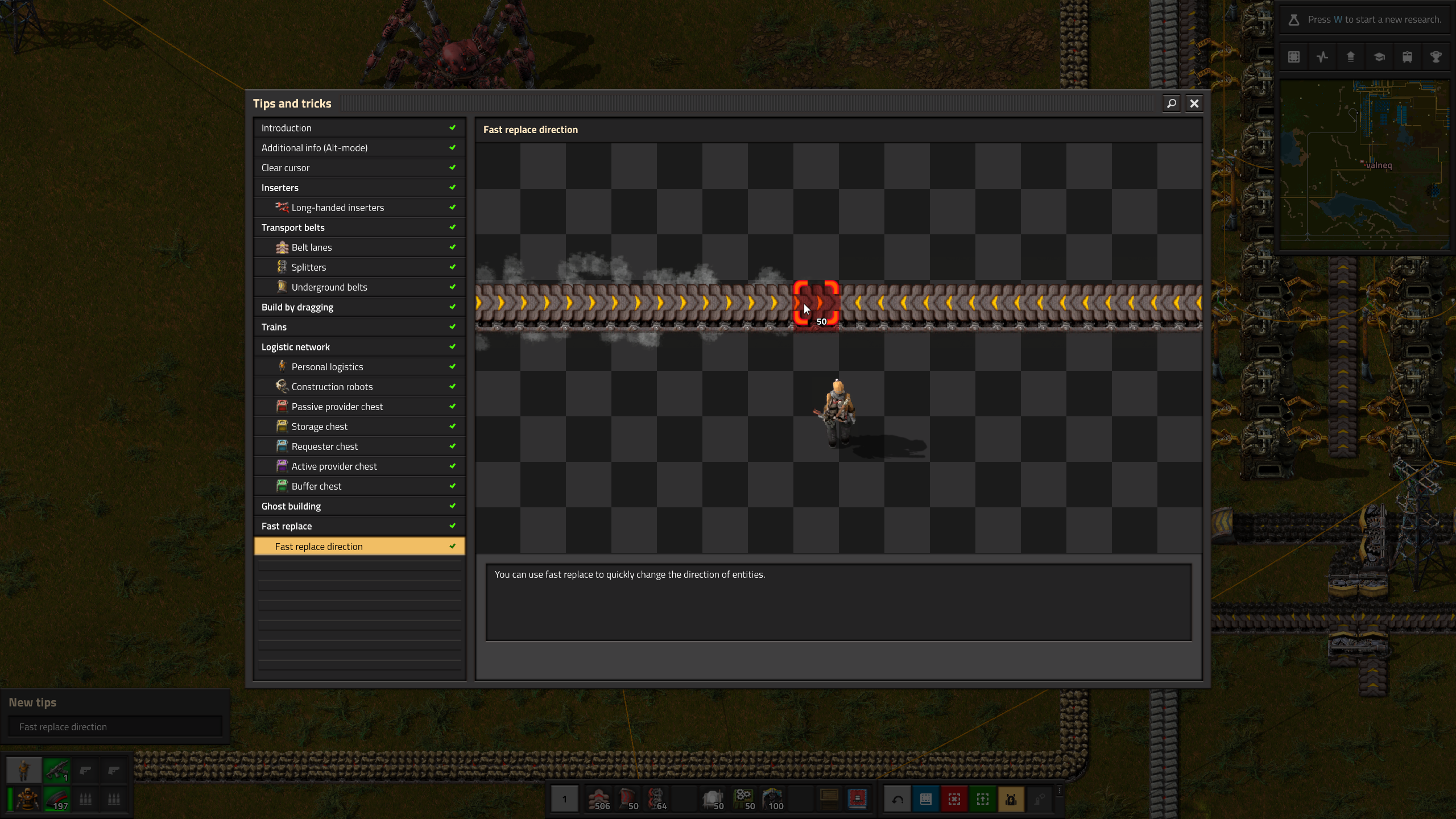Select quickbar slot with 506 transport belts

pos(599,799)
